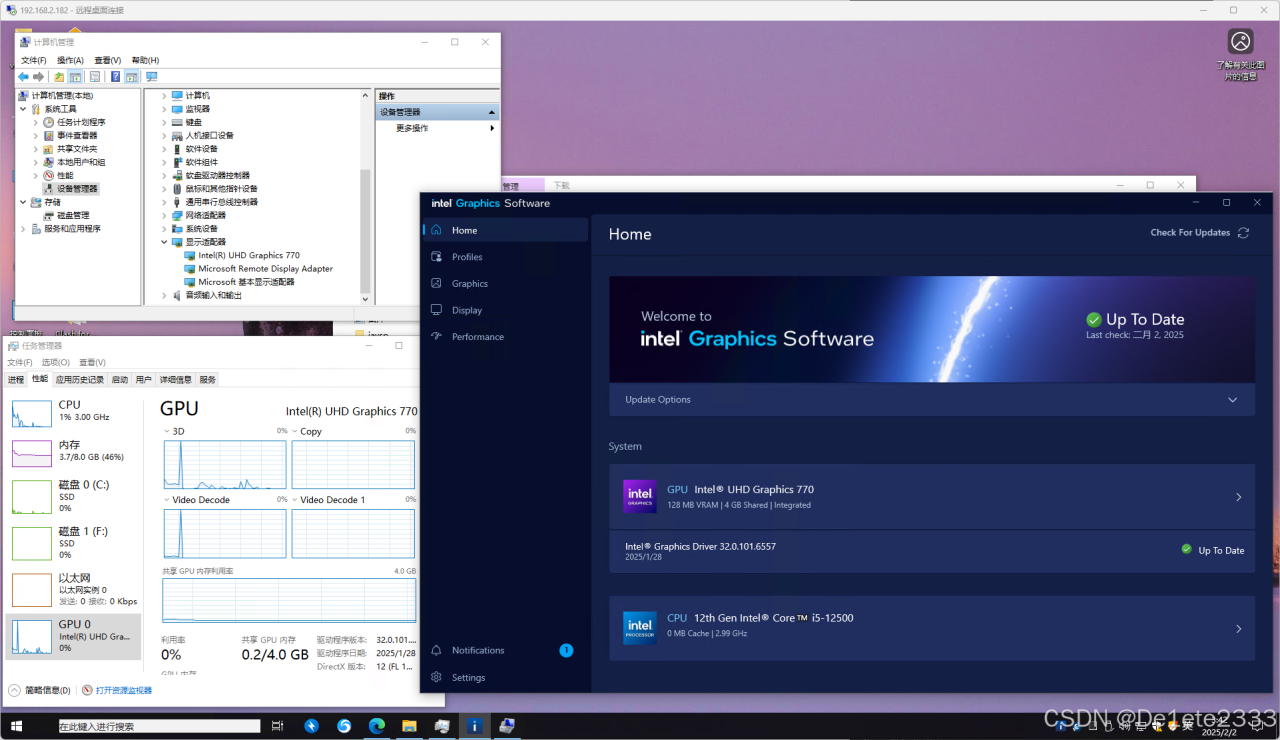Open the Video Decode engine dropdown
This screenshot has height=740, width=1280.
point(167,500)
